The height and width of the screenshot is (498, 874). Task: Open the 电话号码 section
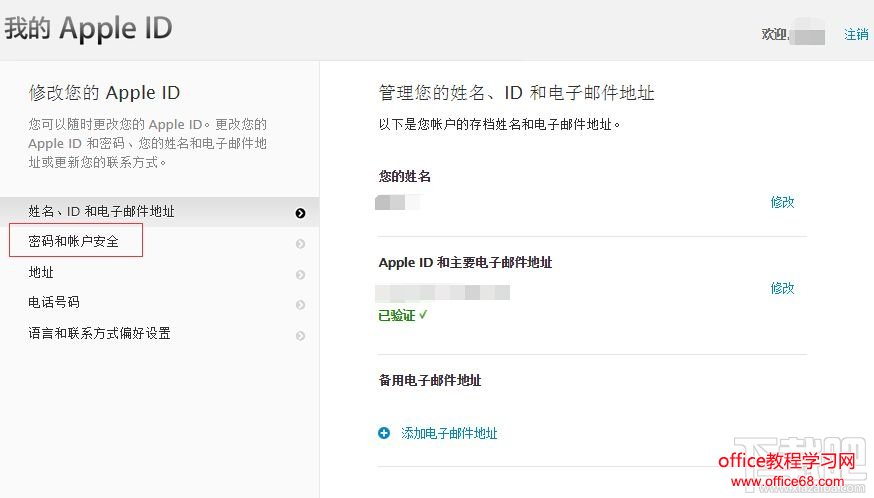(x=54, y=303)
